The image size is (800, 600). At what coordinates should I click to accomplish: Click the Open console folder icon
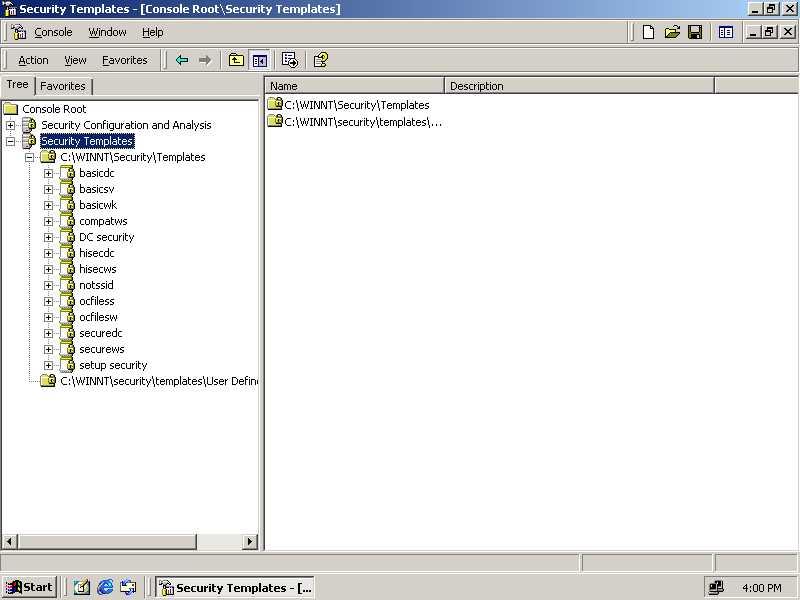click(x=671, y=32)
